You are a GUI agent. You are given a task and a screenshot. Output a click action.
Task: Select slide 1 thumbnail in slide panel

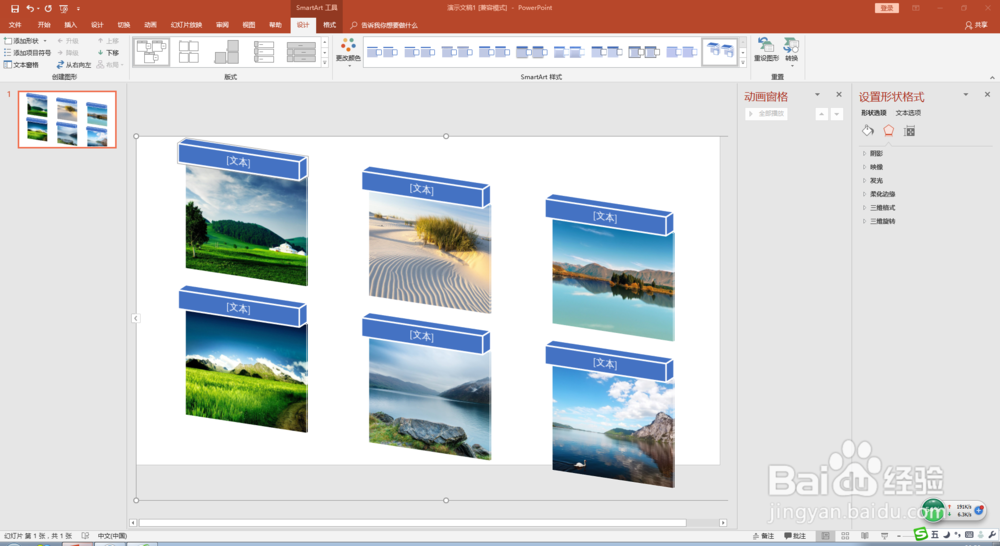67,119
